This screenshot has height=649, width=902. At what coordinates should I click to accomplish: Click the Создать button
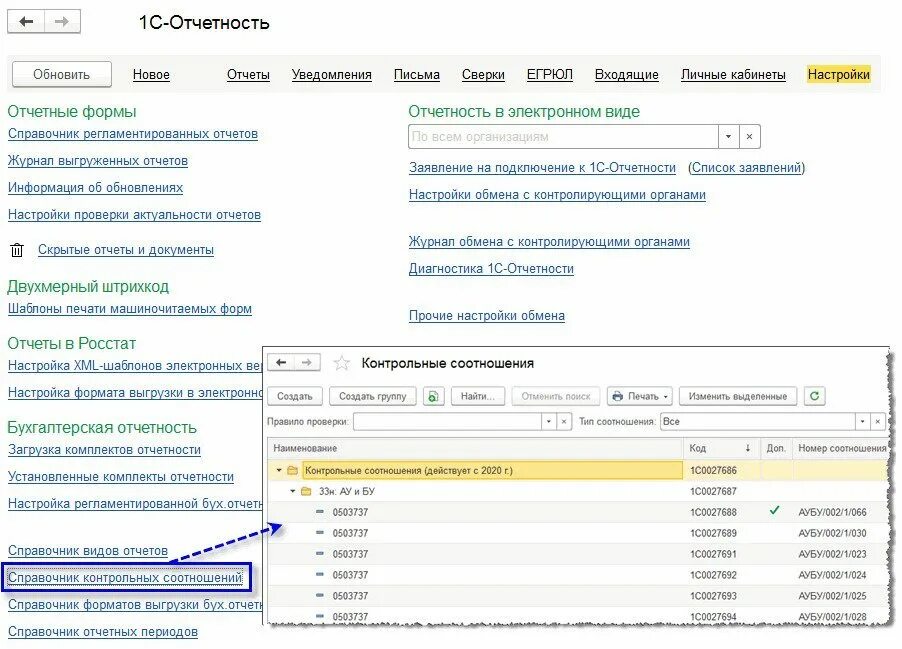295,396
